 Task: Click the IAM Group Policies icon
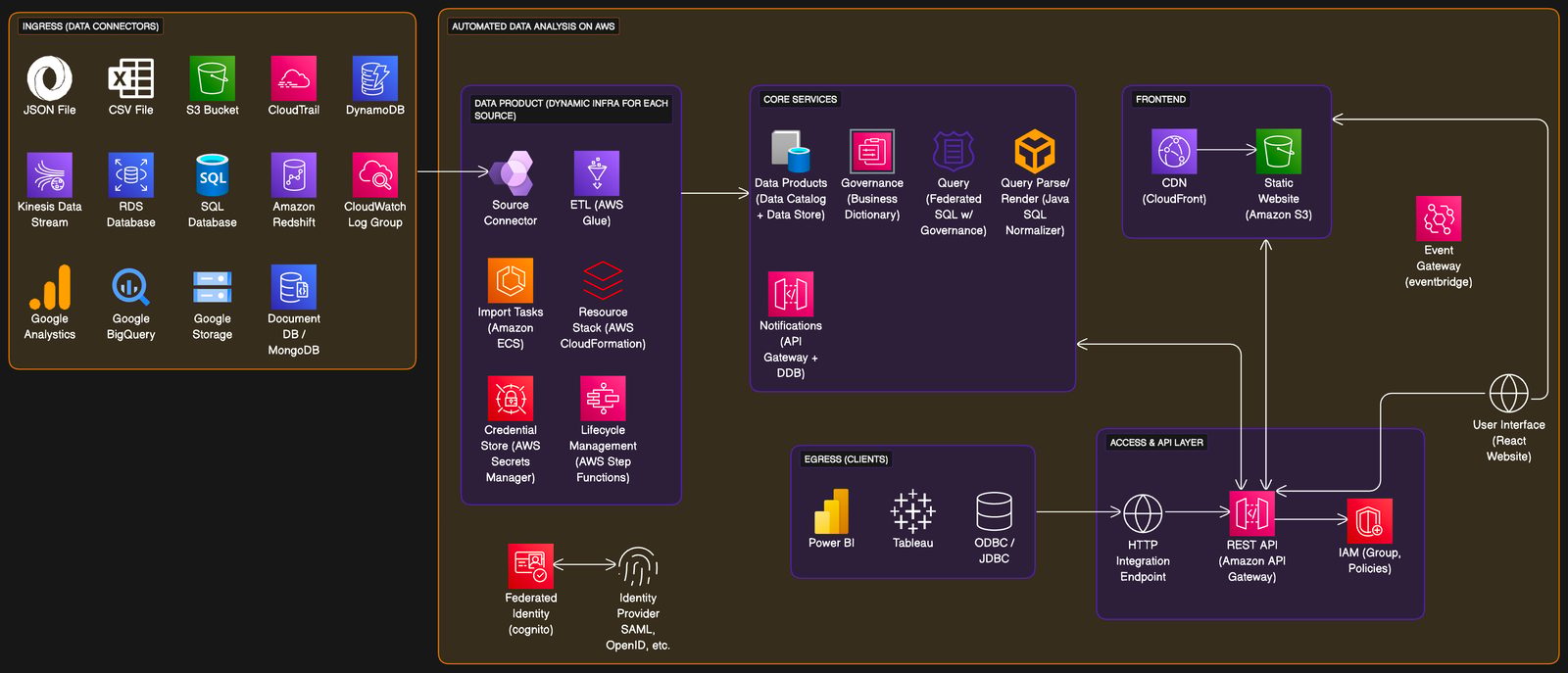click(x=1369, y=522)
